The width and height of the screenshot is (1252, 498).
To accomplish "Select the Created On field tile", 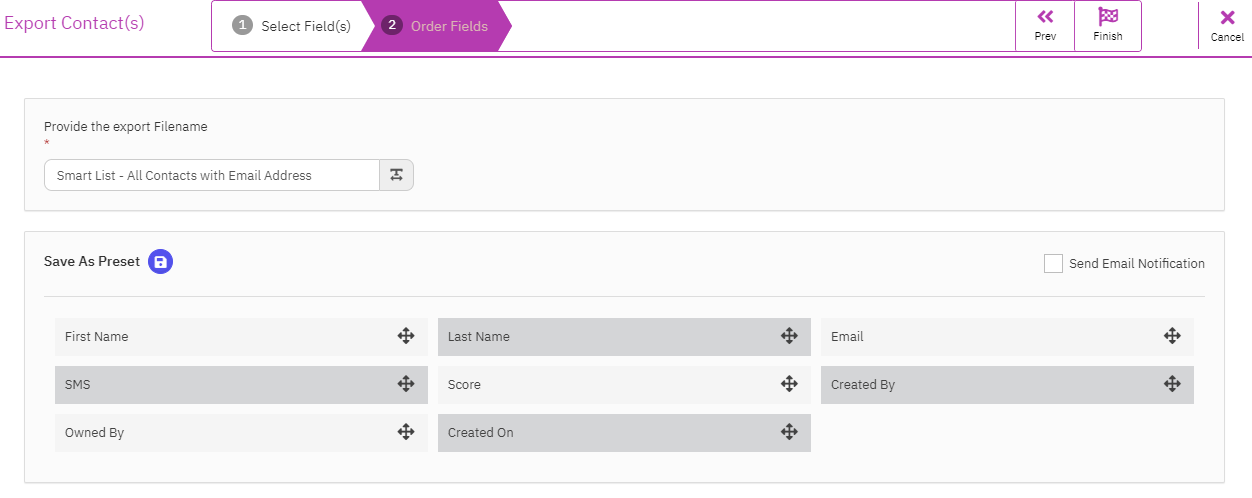I will (624, 432).
